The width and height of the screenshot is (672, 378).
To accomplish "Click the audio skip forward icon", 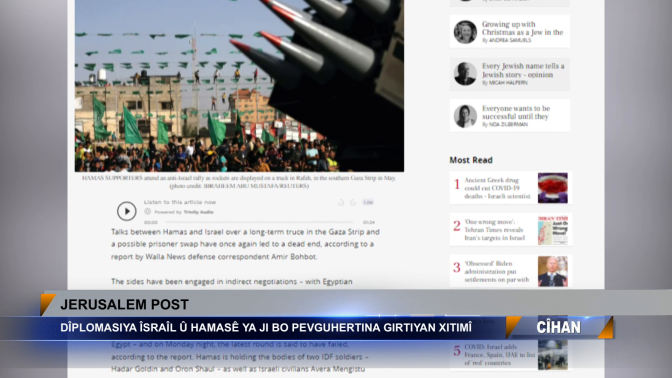I will pyautogui.click(x=353, y=203).
